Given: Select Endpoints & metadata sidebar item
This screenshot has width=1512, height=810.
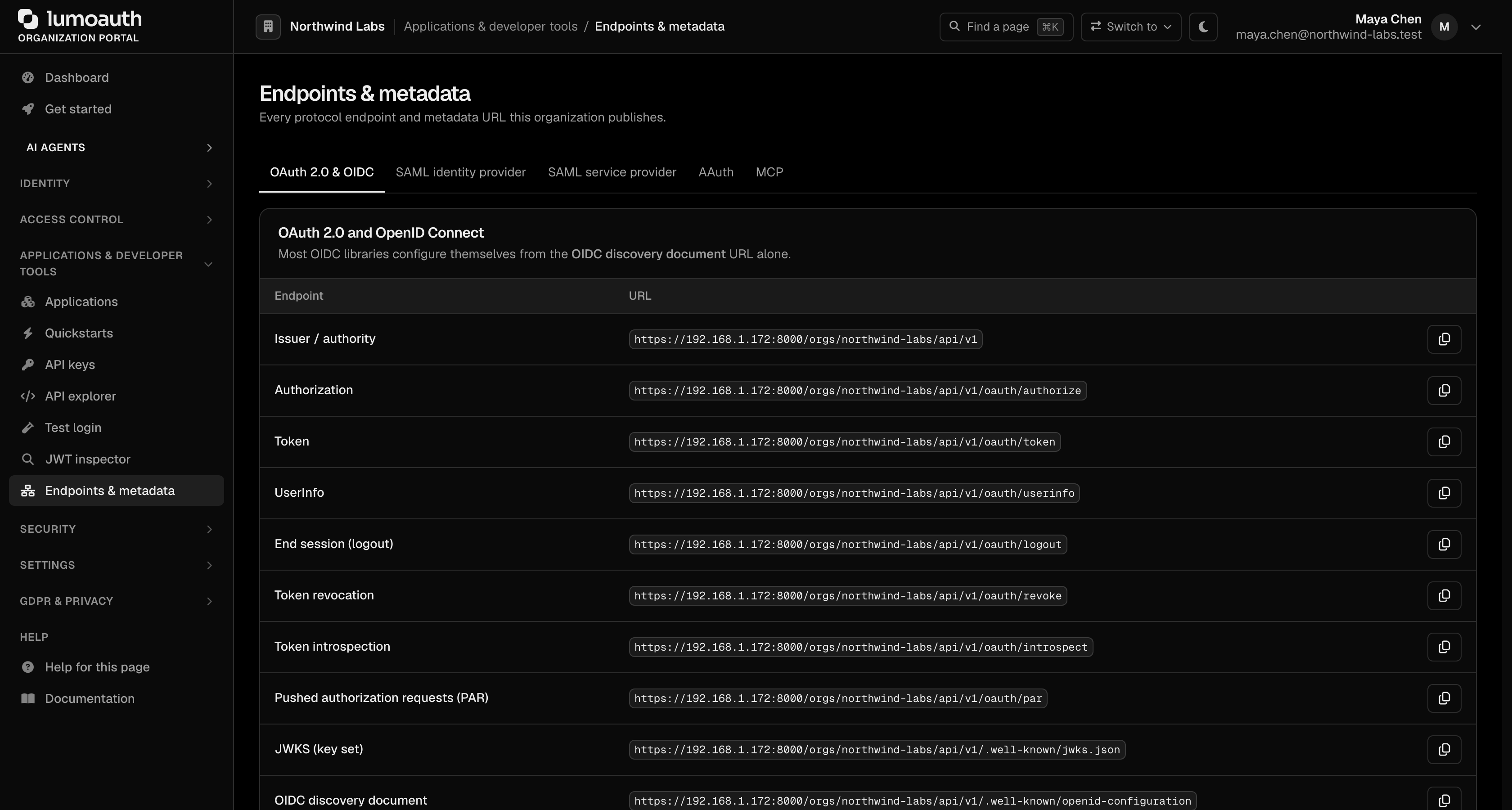Looking at the screenshot, I should (116, 490).
